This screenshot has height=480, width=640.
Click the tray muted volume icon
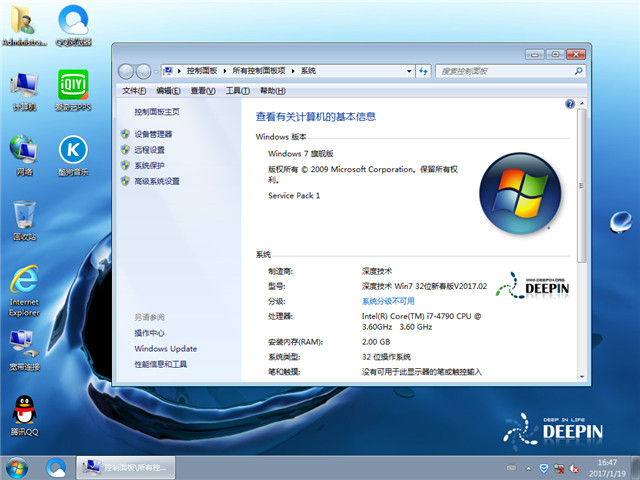pyautogui.click(x=574, y=469)
